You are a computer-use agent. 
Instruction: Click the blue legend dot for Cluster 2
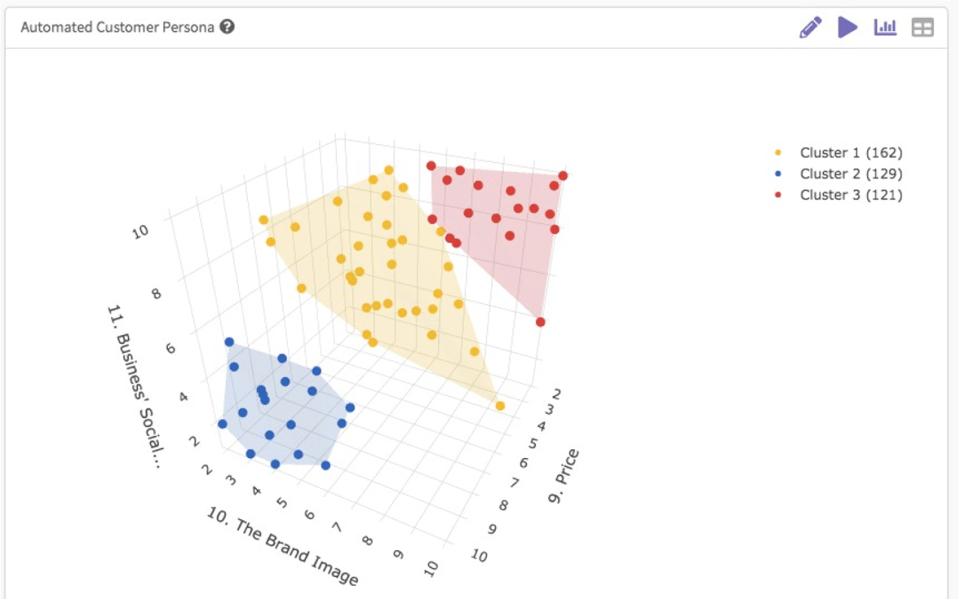point(778,174)
